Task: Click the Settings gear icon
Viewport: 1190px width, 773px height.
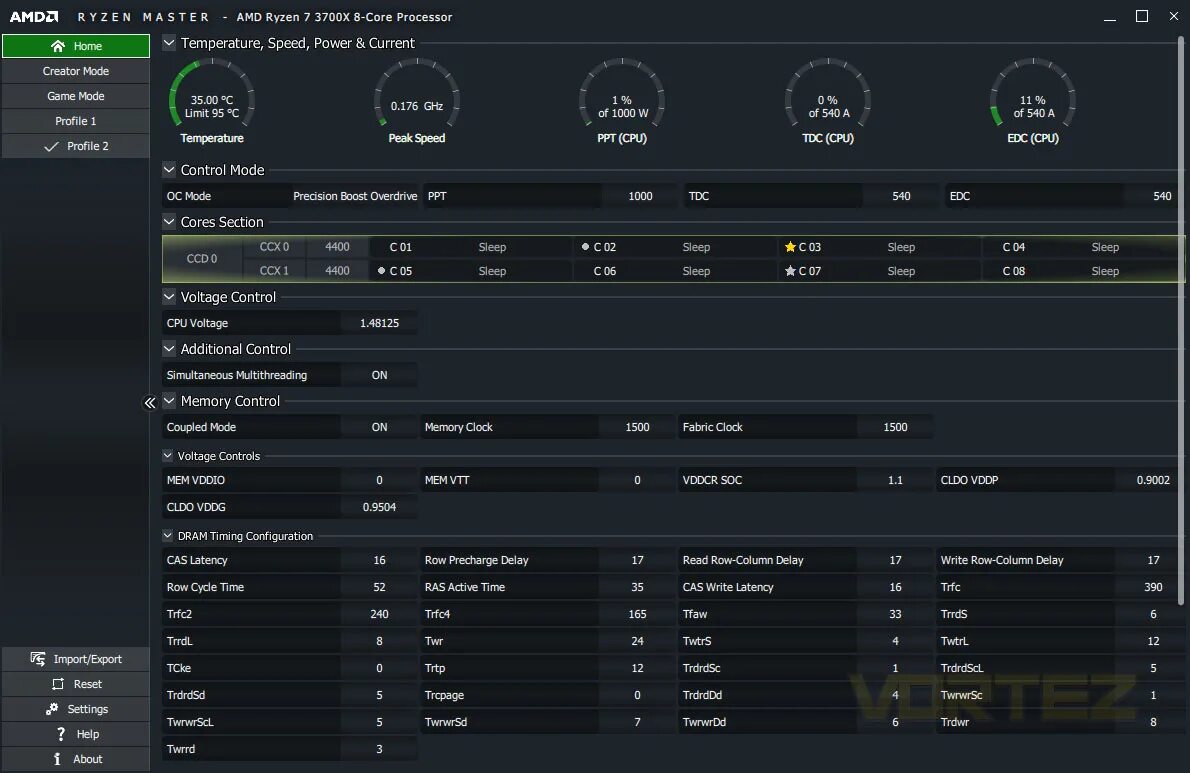Action: (52, 709)
